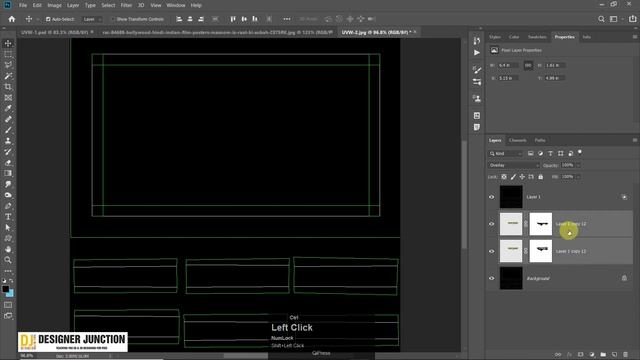Click the width-height link button in Properties

pos(528,65)
